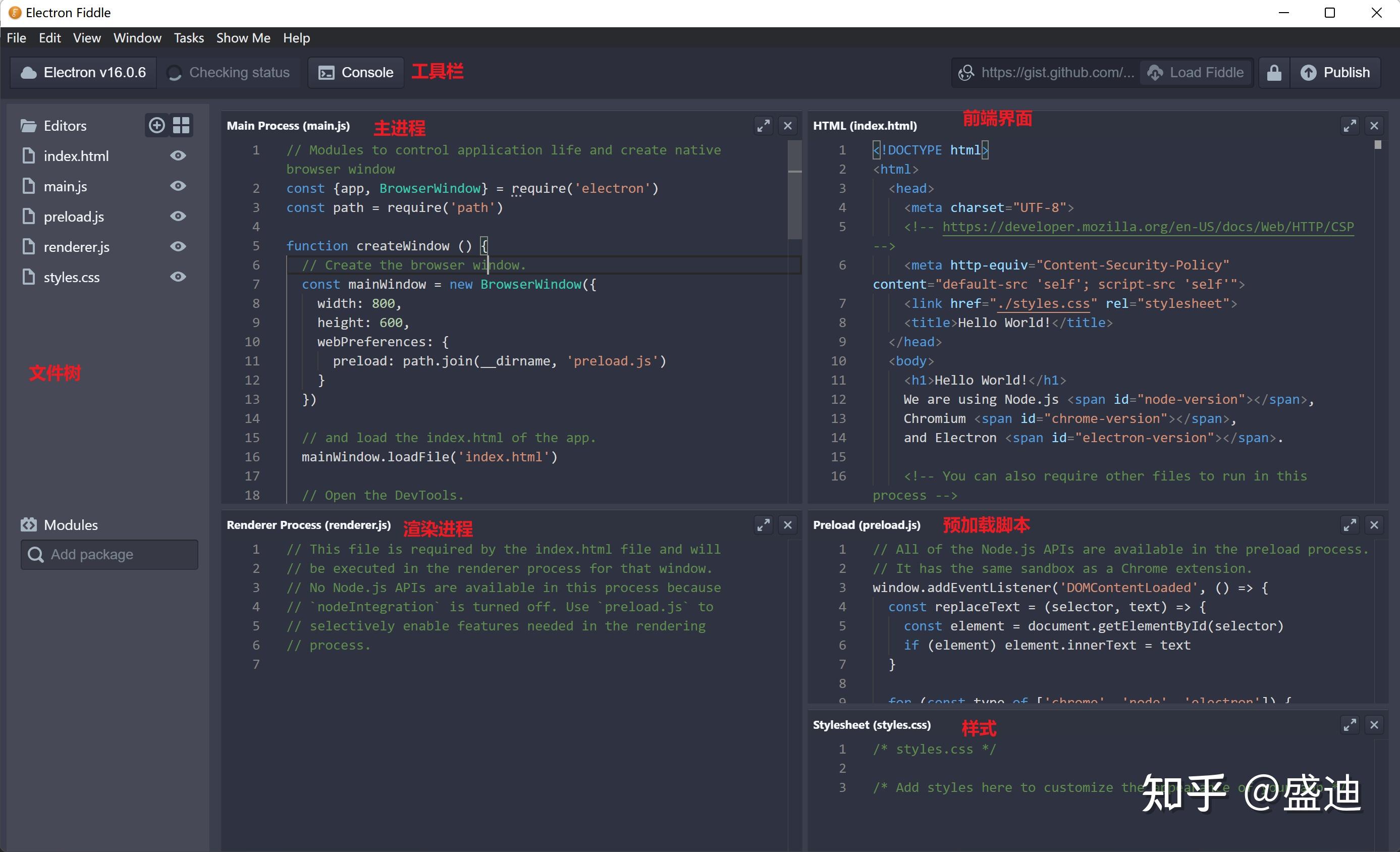Add a new editor file with plus icon
The image size is (1400, 852).
[x=157, y=125]
